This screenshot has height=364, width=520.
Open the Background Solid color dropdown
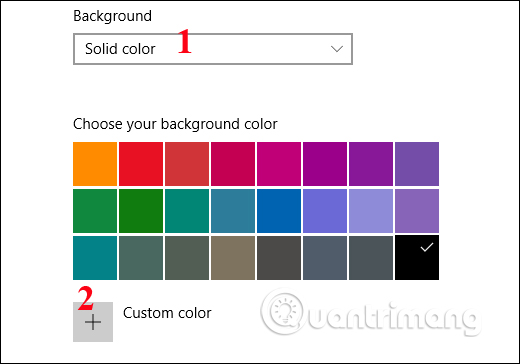click(x=213, y=49)
